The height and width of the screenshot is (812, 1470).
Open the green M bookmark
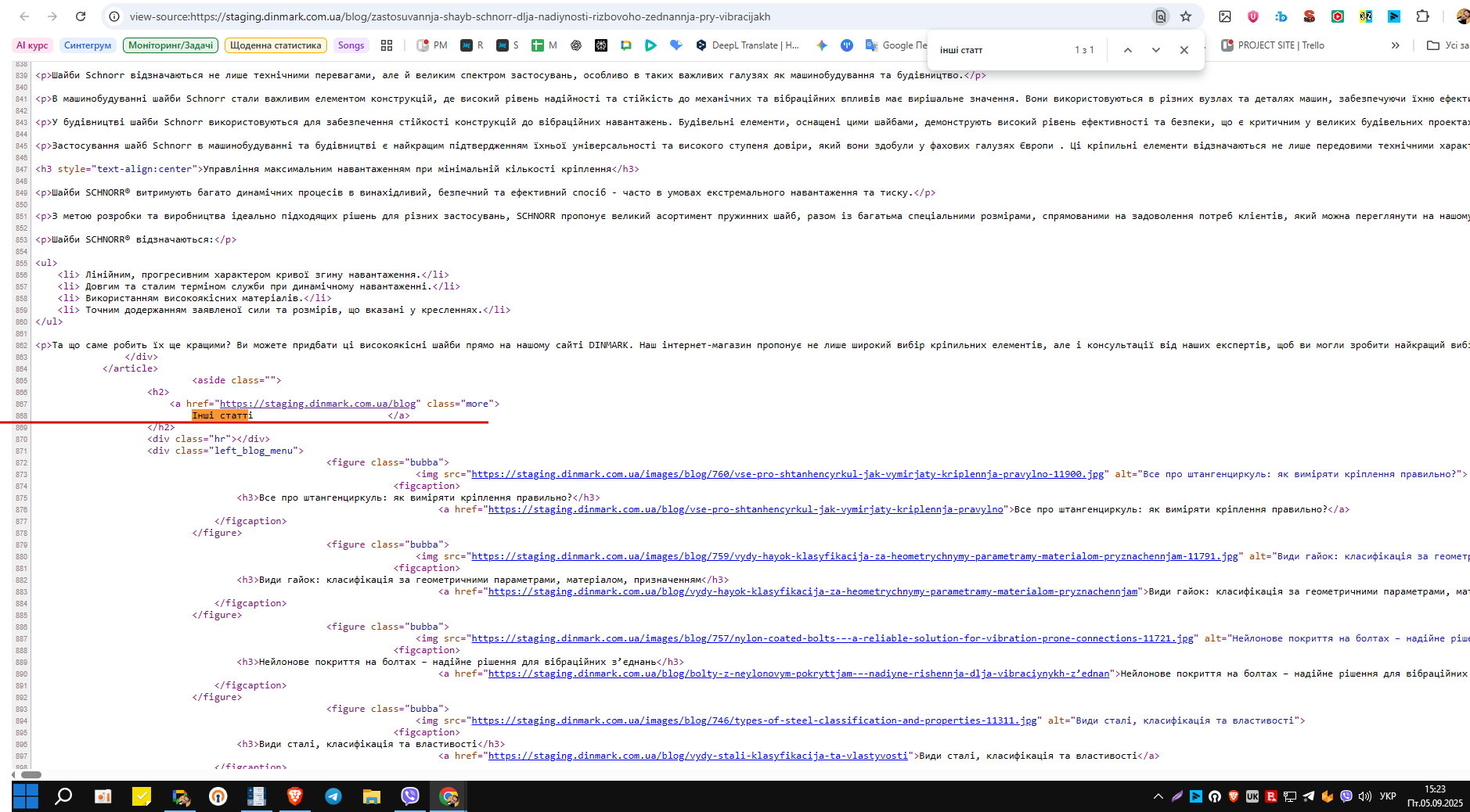[544, 45]
